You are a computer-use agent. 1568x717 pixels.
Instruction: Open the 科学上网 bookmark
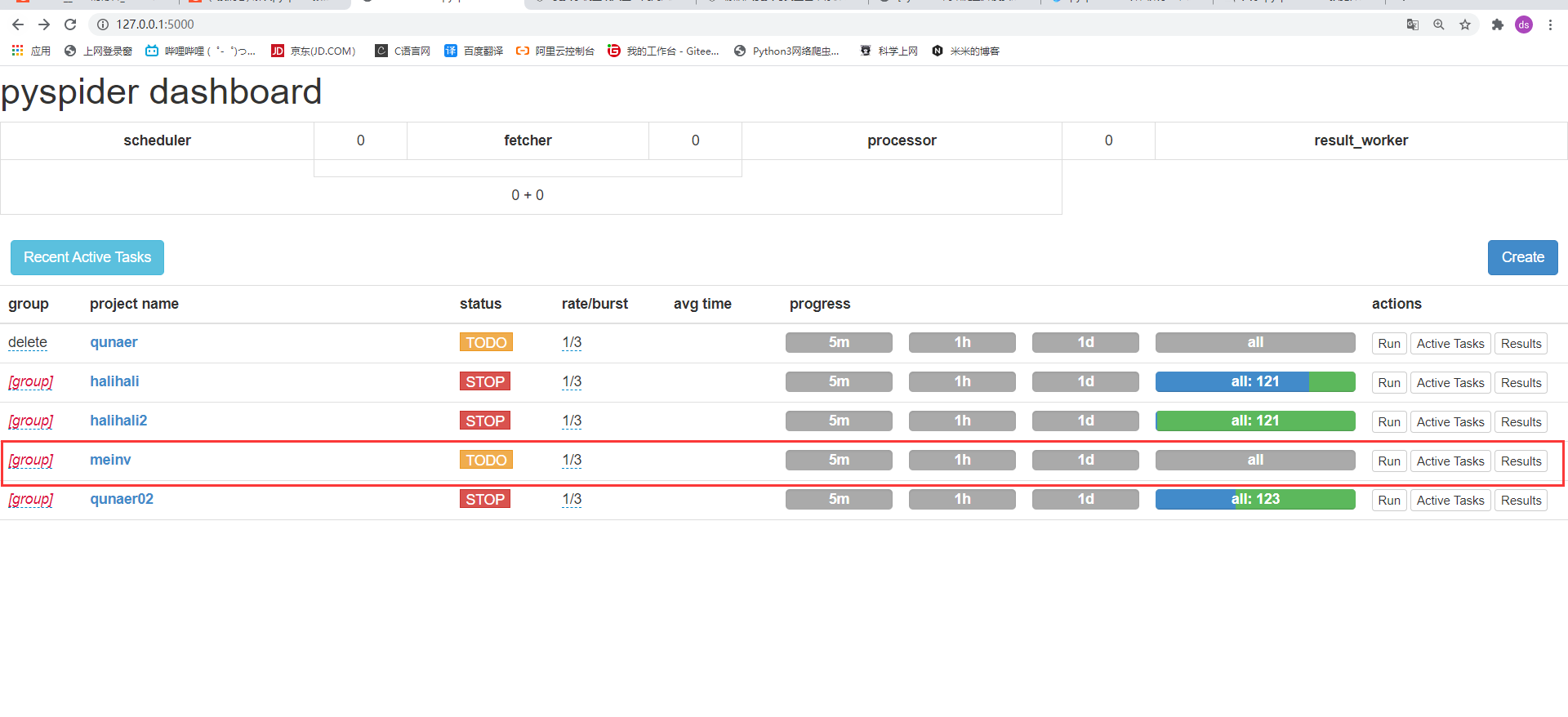coord(889,51)
